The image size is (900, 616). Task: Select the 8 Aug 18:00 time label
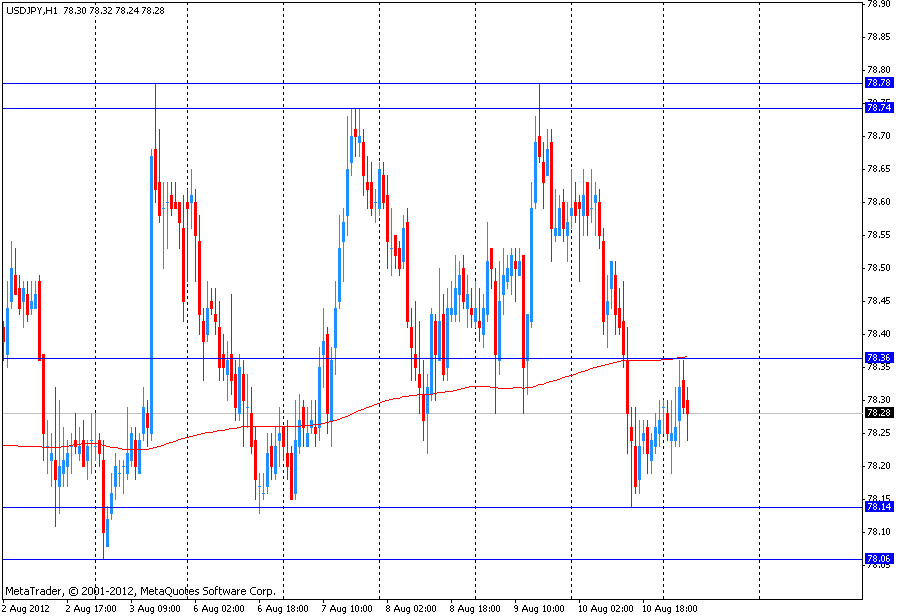475,608
